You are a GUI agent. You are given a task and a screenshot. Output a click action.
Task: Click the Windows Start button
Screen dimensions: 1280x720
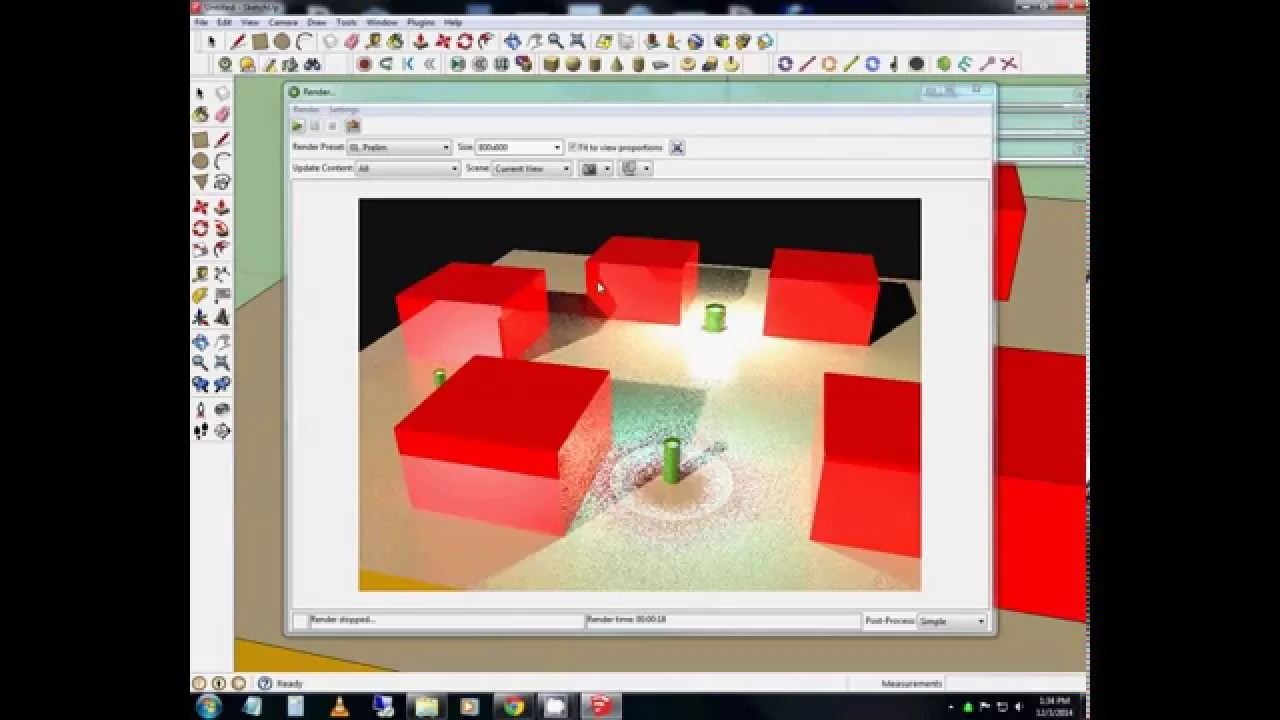click(209, 706)
